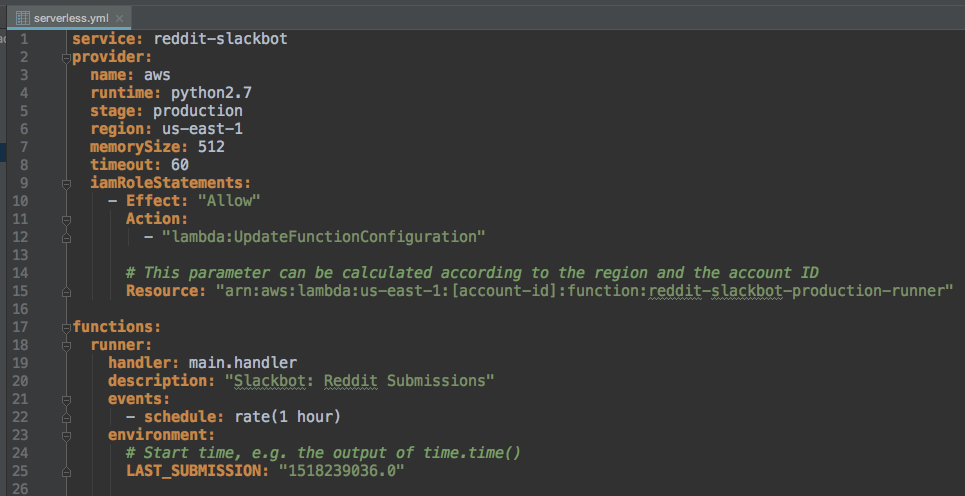The height and width of the screenshot is (496, 965).
Task: Collapse the Action block fold marker
Action: (x=66, y=219)
